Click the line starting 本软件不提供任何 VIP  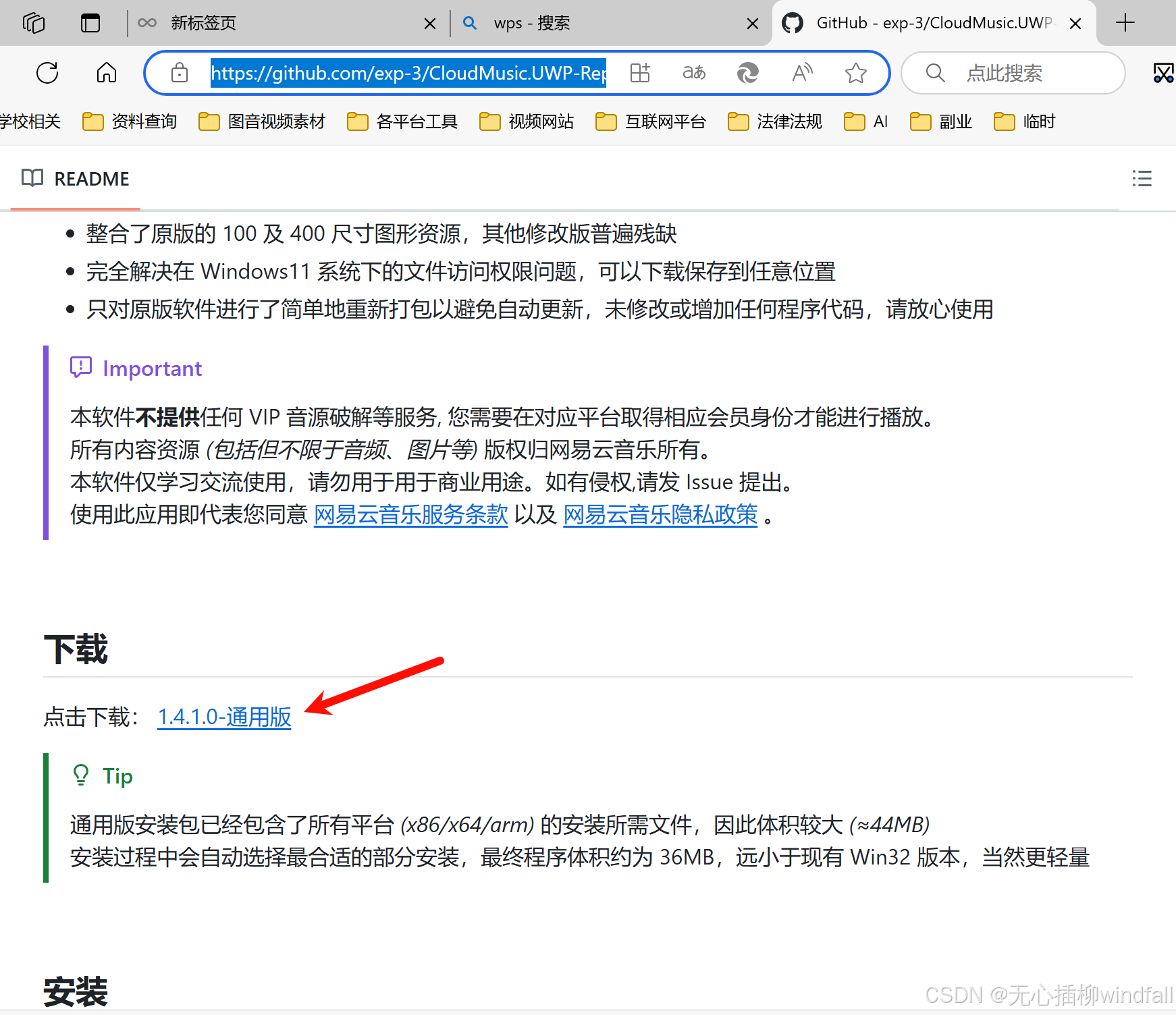pyautogui.click(x=502, y=417)
